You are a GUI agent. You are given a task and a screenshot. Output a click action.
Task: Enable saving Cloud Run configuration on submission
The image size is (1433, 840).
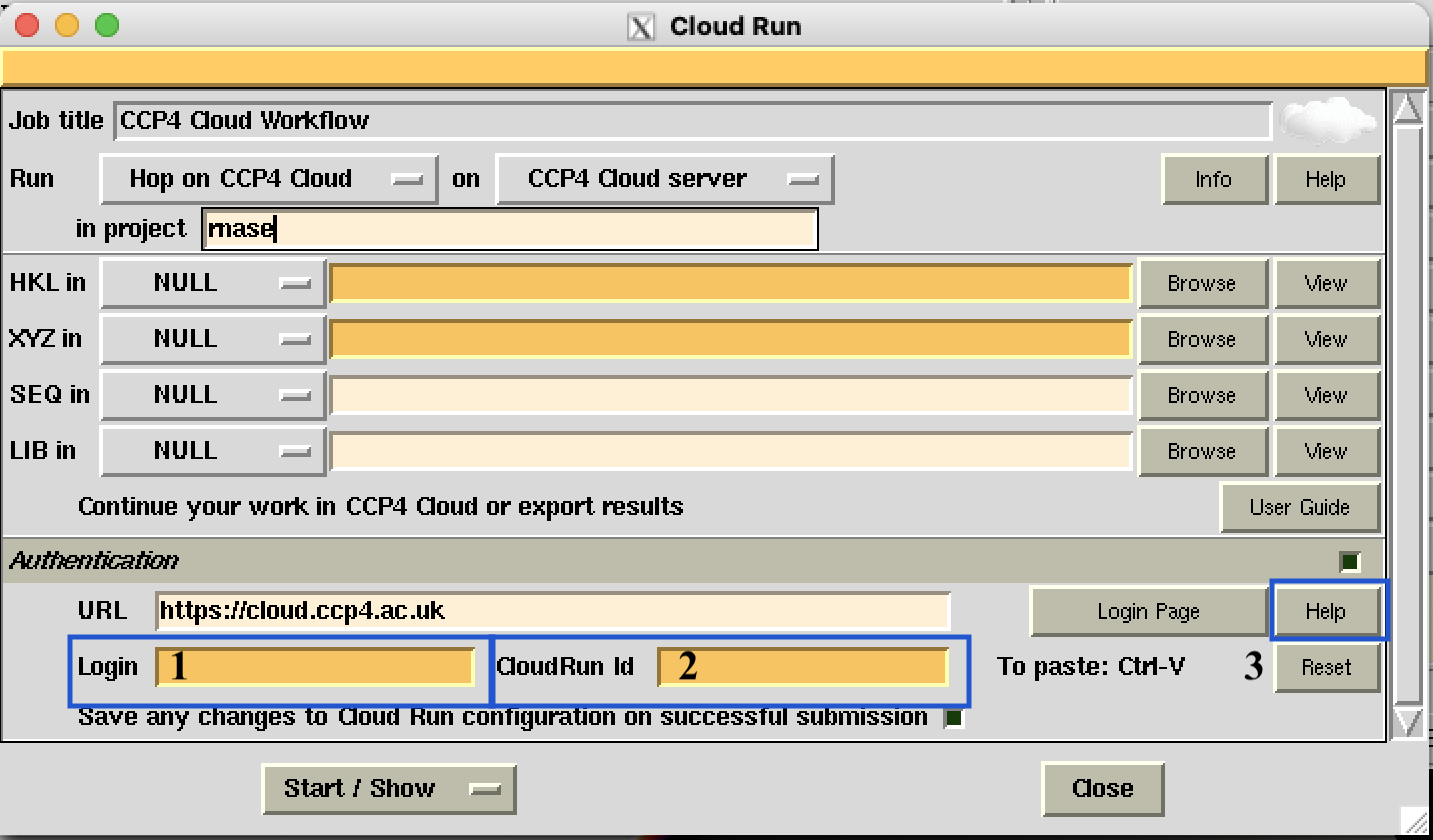tap(953, 717)
